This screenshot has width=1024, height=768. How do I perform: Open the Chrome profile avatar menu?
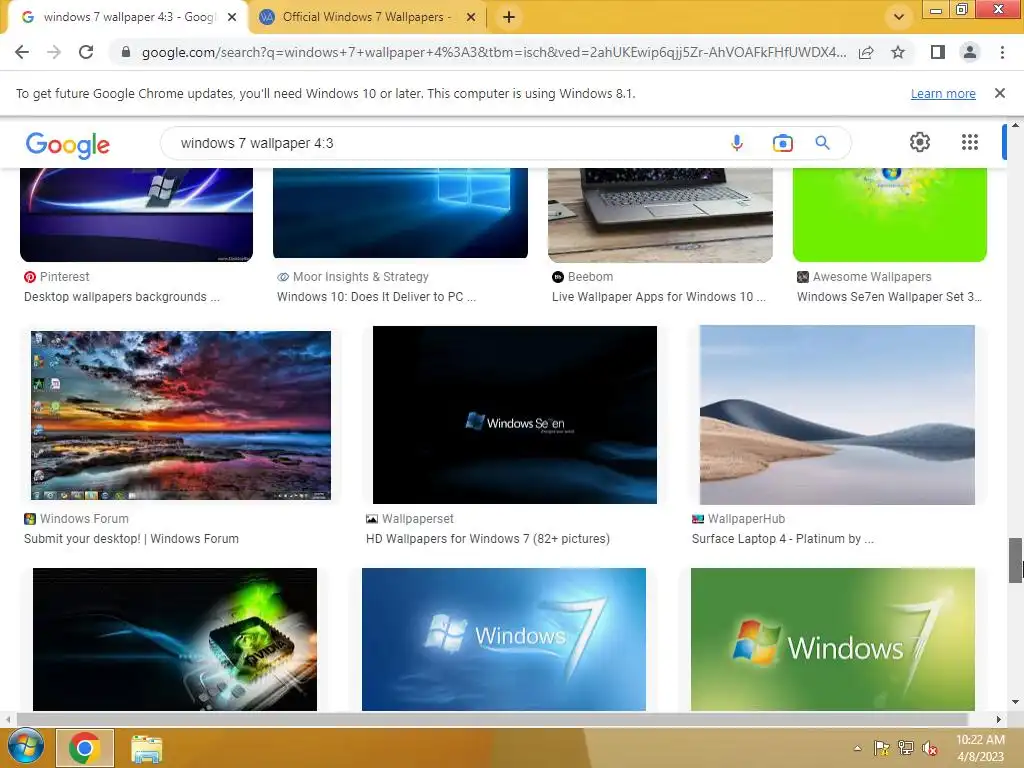tap(970, 52)
